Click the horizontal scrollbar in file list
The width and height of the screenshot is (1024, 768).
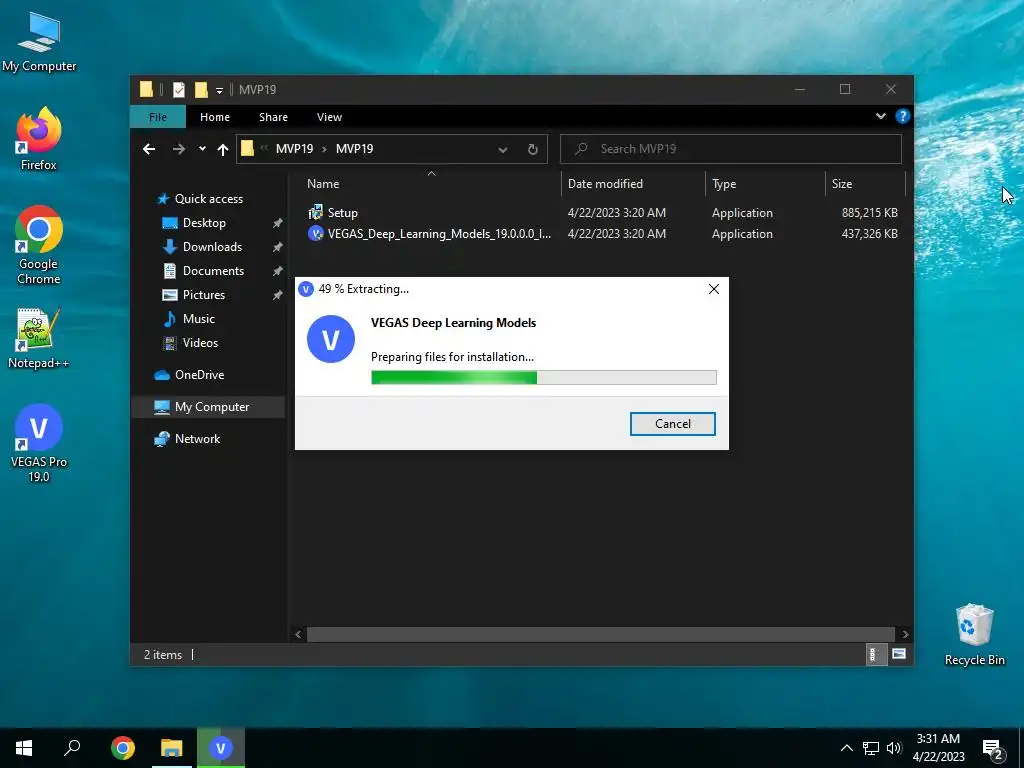(600, 634)
